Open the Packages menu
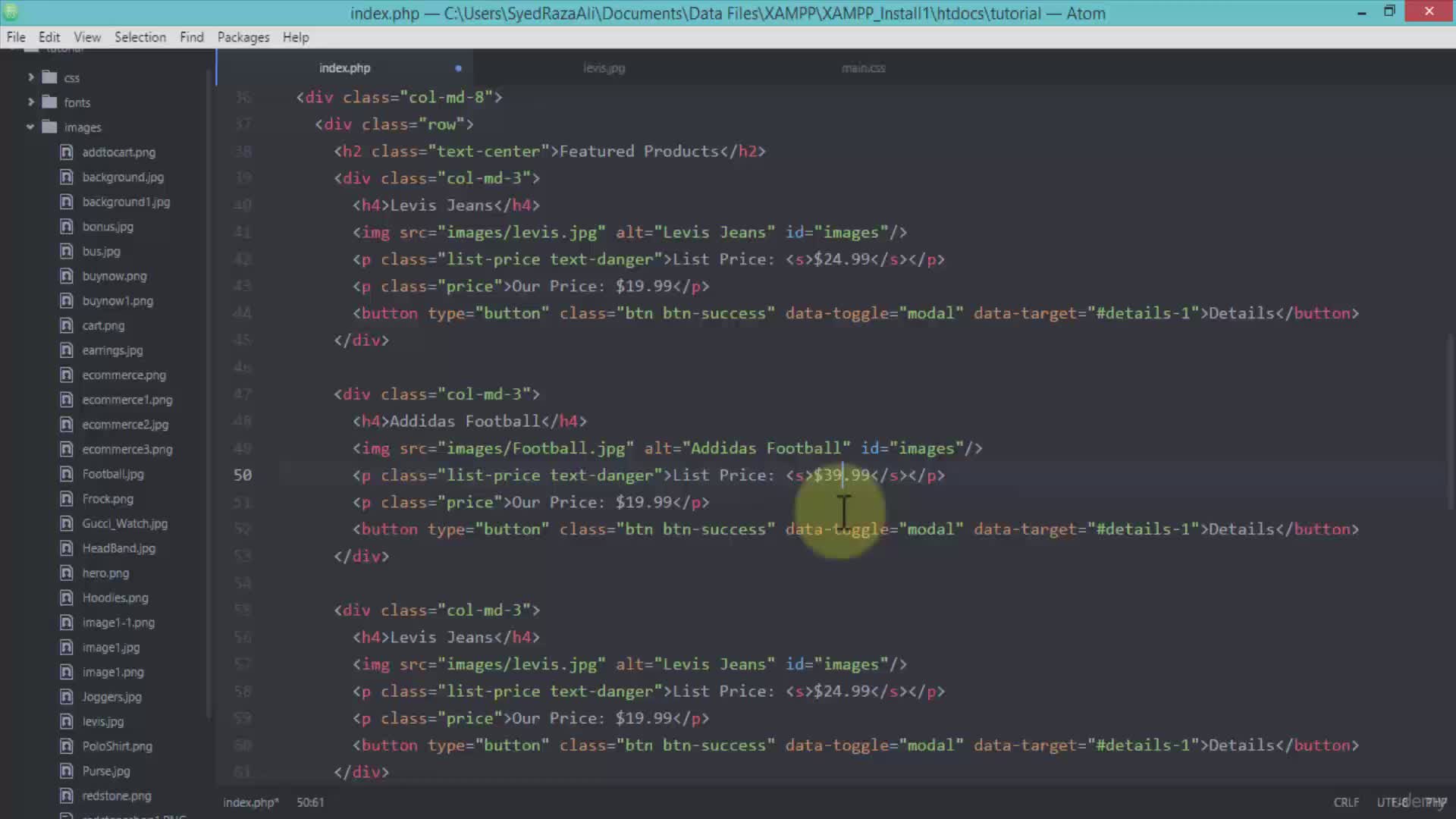The height and width of the screenshot is (819, 1456). click(x=243, y=36)
